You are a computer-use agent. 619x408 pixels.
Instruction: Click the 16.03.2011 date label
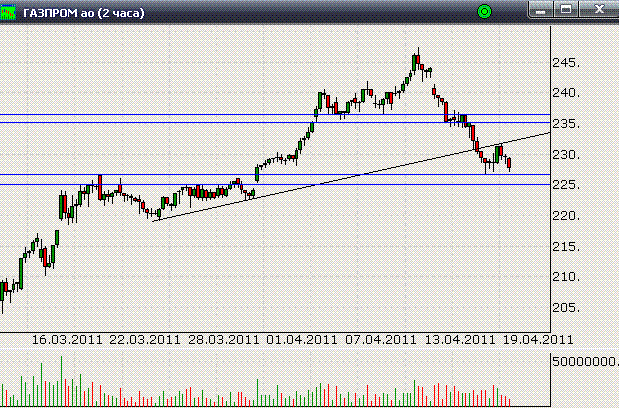tap(67, 340)
